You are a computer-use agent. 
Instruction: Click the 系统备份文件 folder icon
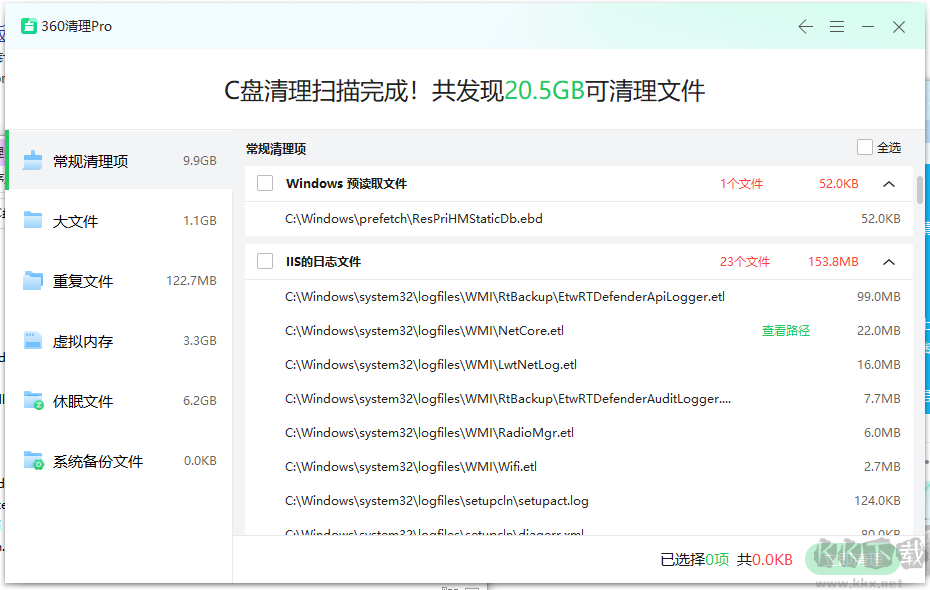33,461
